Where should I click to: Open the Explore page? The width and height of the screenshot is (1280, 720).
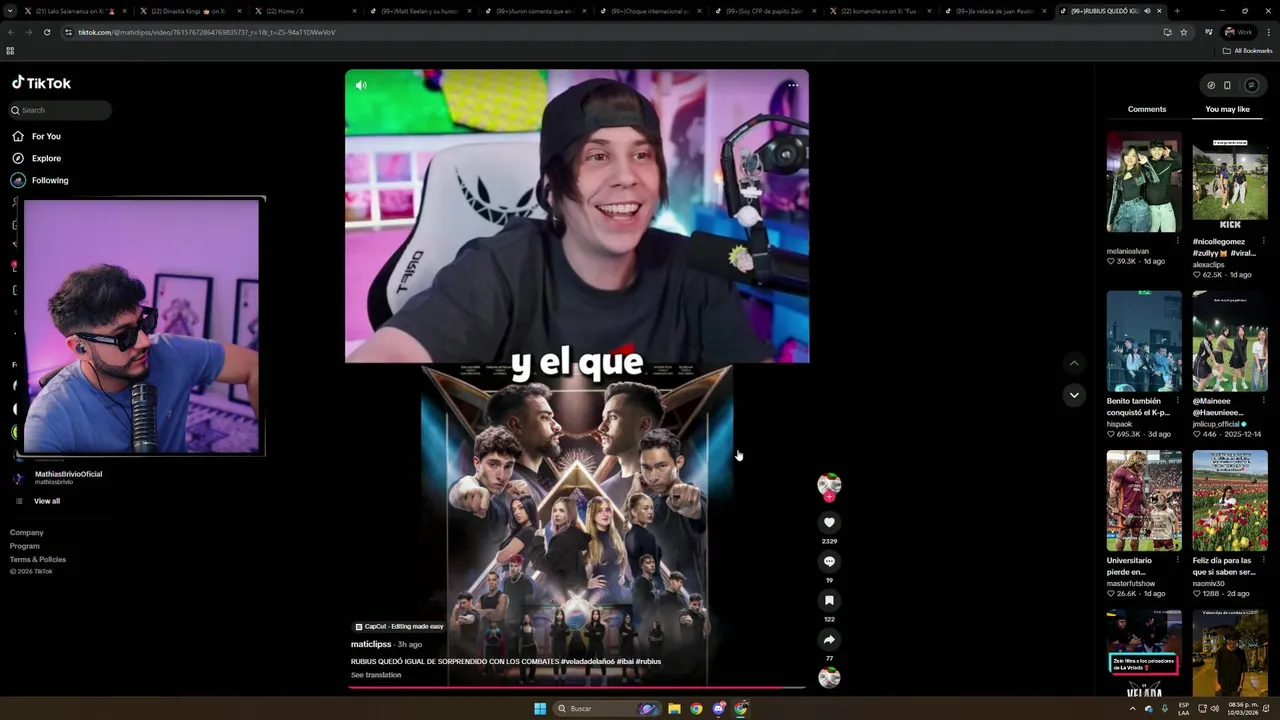[x=37, y=158]
